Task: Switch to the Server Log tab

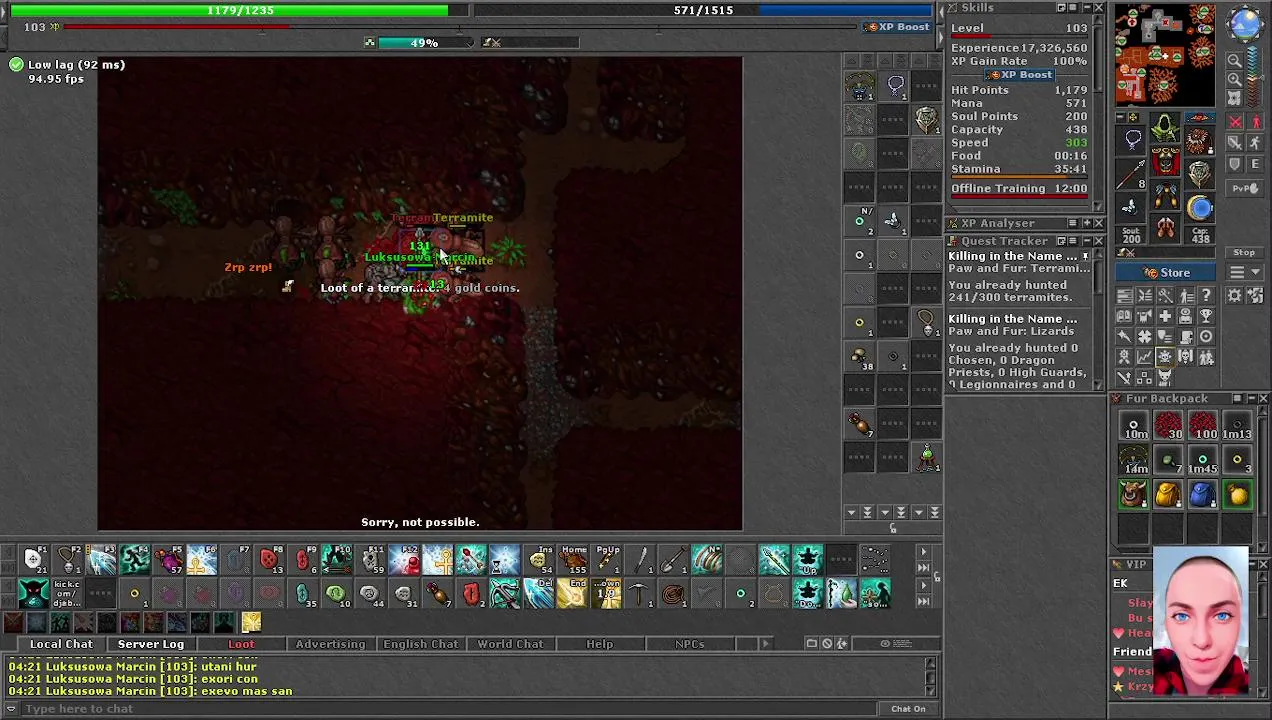Action: 151,644
